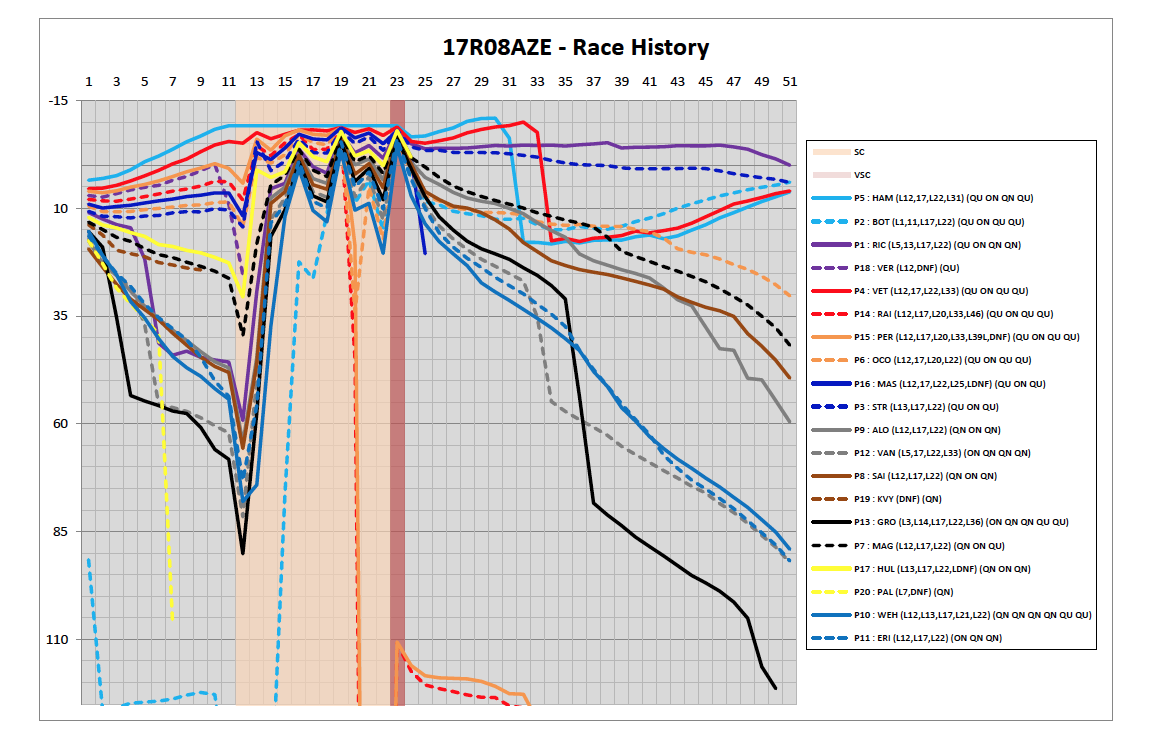Select the P13 : GRO legend entry
1150x752 pixels.
point(961,522)
